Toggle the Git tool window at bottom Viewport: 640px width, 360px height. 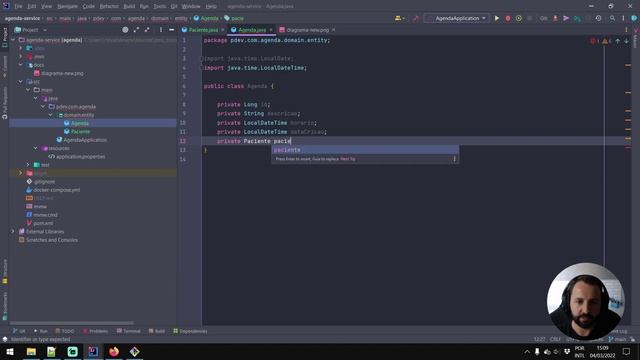click(19, 331)
